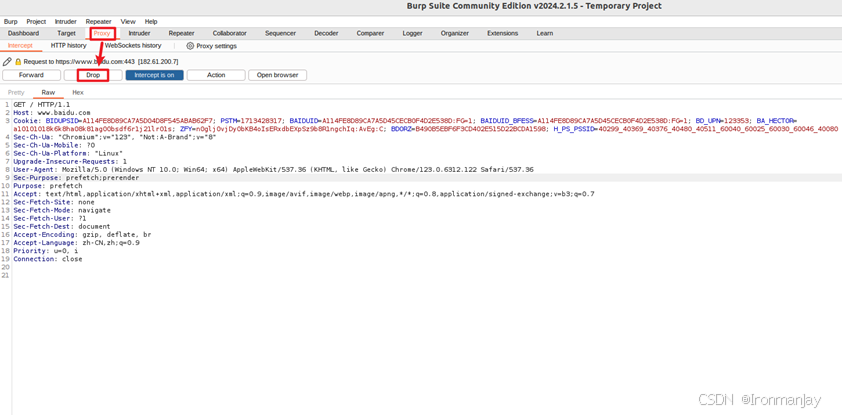The image size is (842, 415).
Task: Open the Extensions tab
Action: coord(503,33)
